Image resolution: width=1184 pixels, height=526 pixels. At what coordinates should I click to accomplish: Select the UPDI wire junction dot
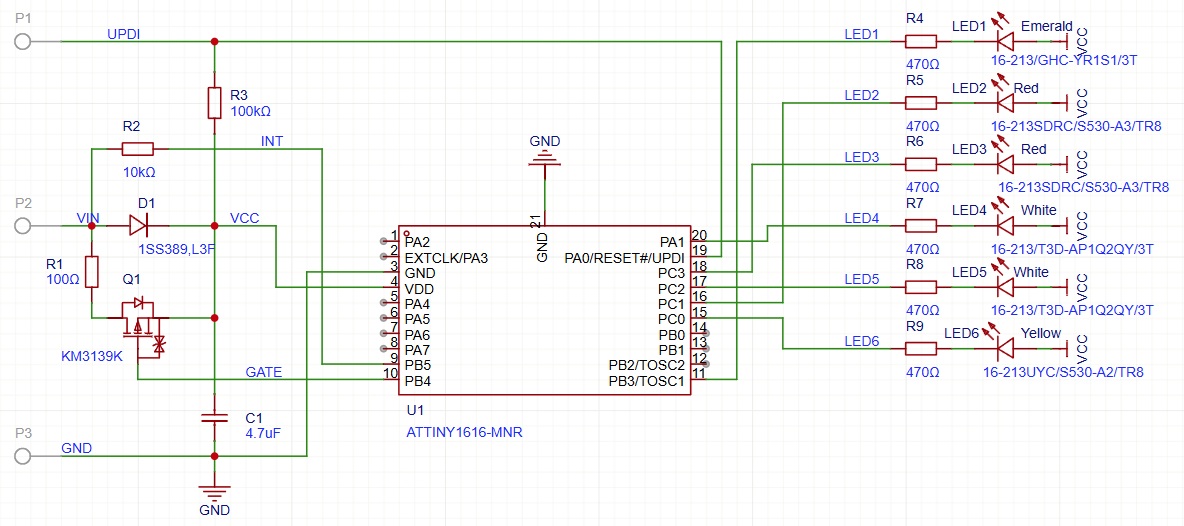coord(214,42)
